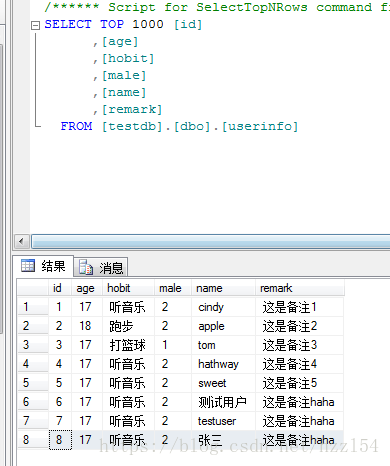Click the green script comment line
Image resolution: width=390 pixels, height=466 pixels.
[217, 7]
